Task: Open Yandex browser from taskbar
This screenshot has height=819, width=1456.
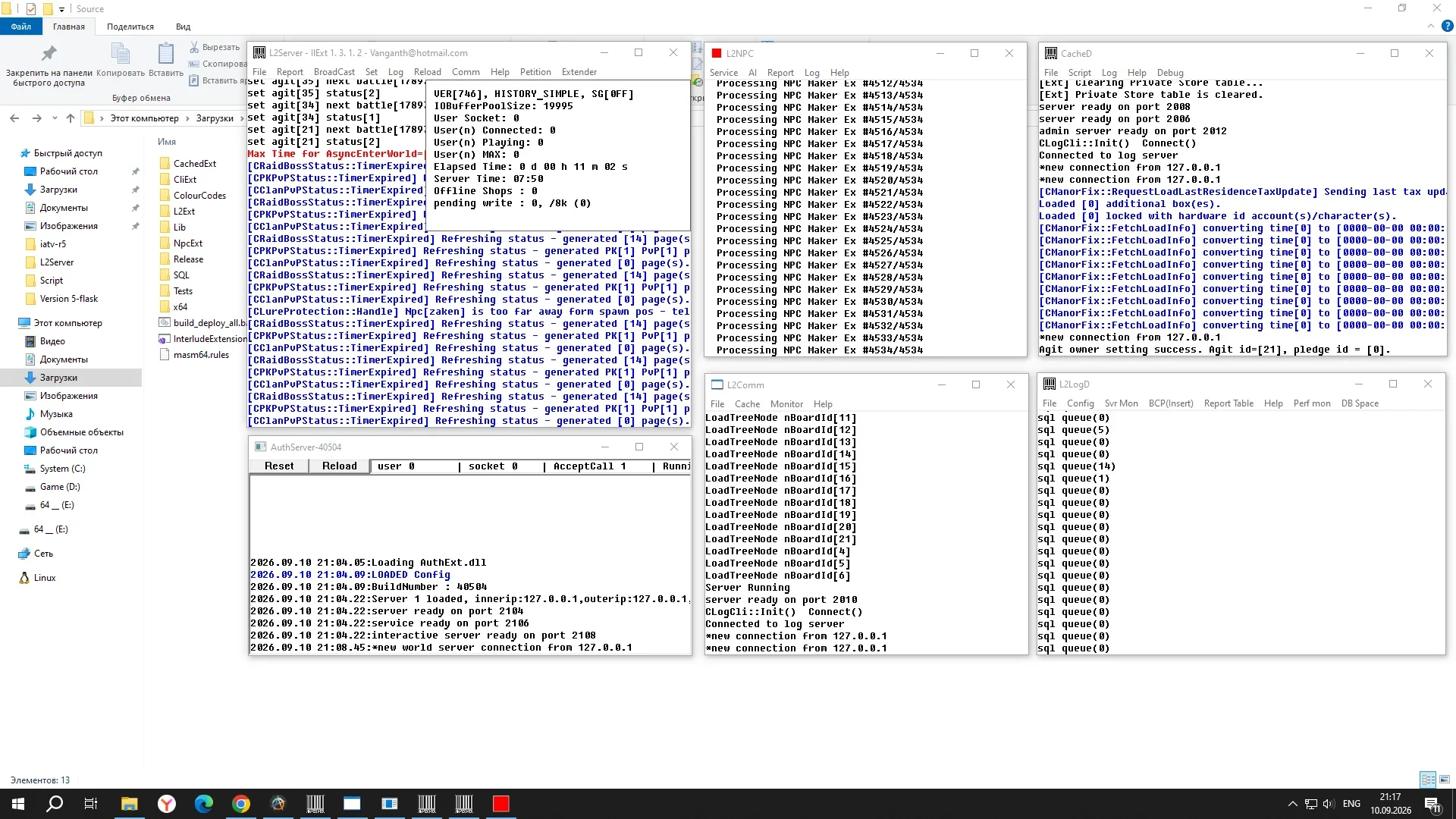Action: pos(166,804)
